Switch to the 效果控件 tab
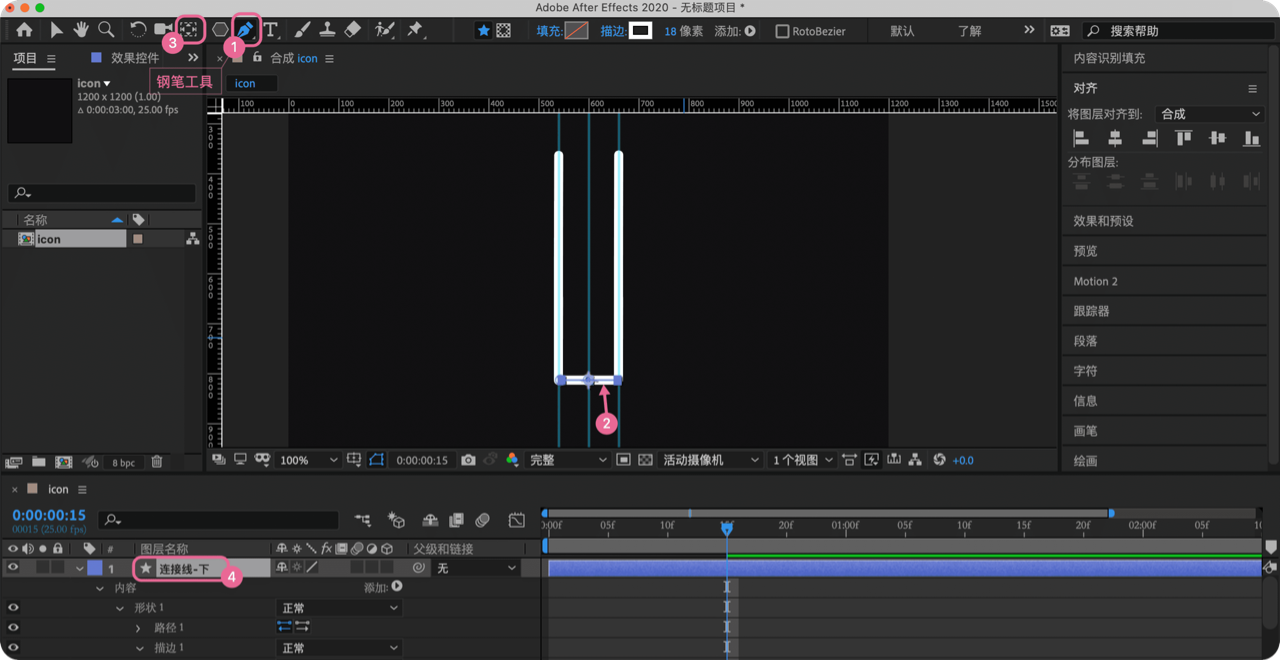 pos(135,58)
